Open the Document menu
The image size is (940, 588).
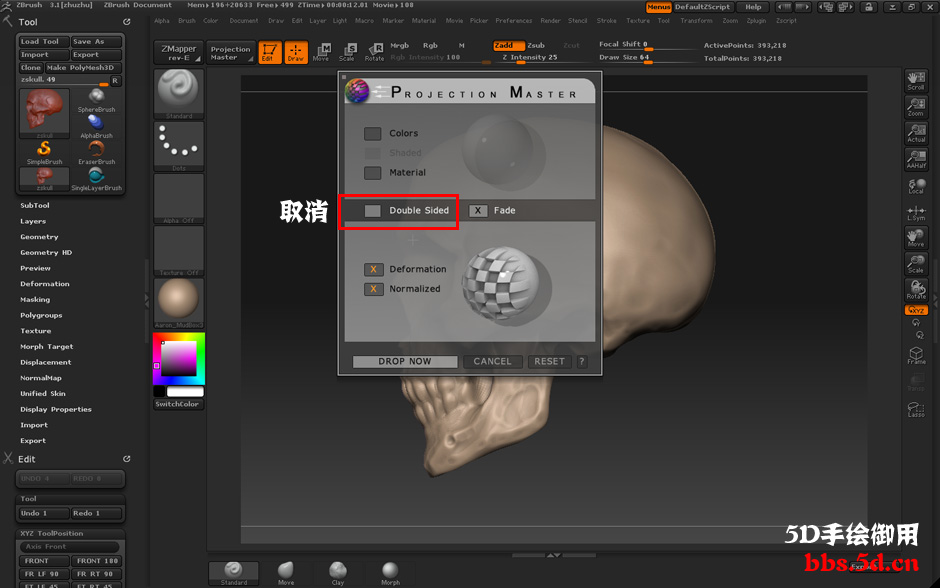pyautogui.click(x=243, y=21)
